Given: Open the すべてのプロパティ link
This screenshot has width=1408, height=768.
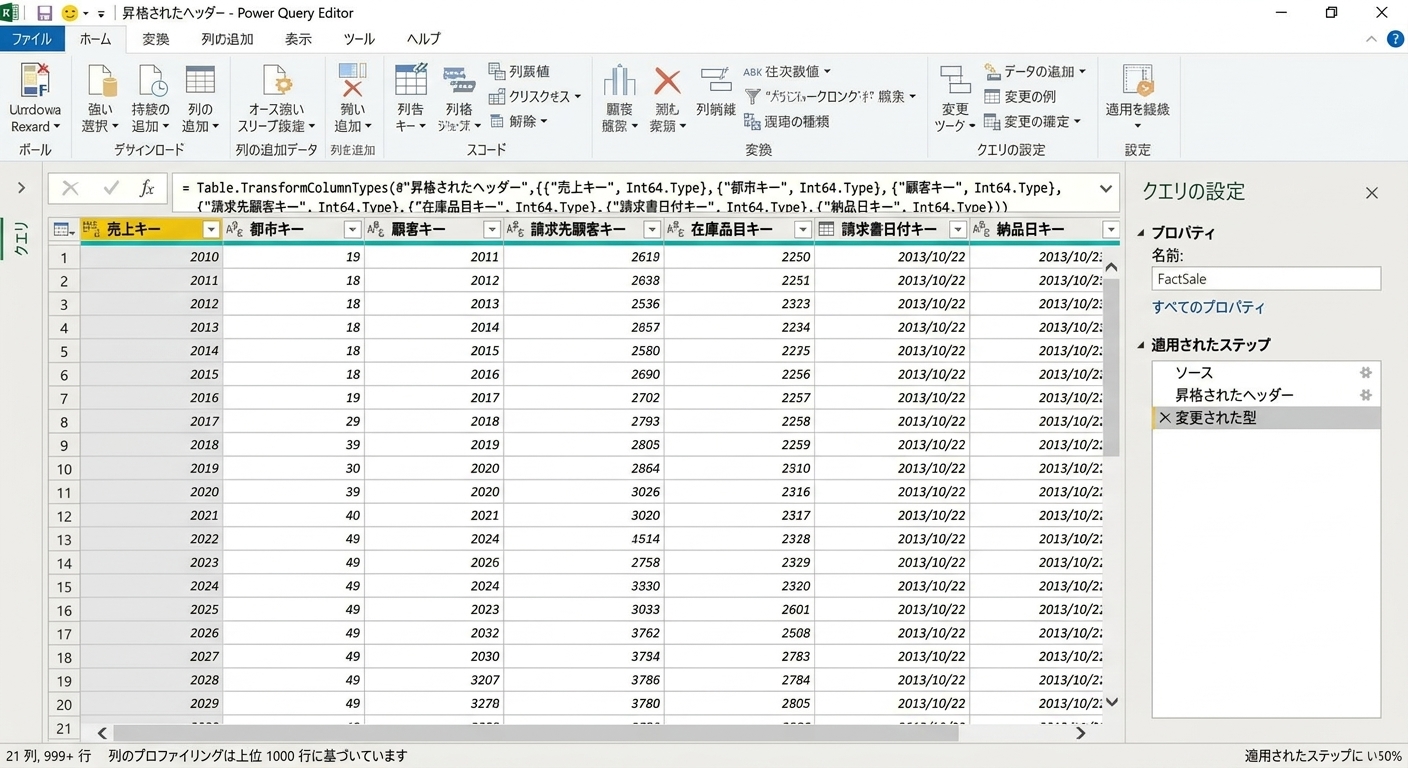Looking at the screenshot, I should (1208, 307).
